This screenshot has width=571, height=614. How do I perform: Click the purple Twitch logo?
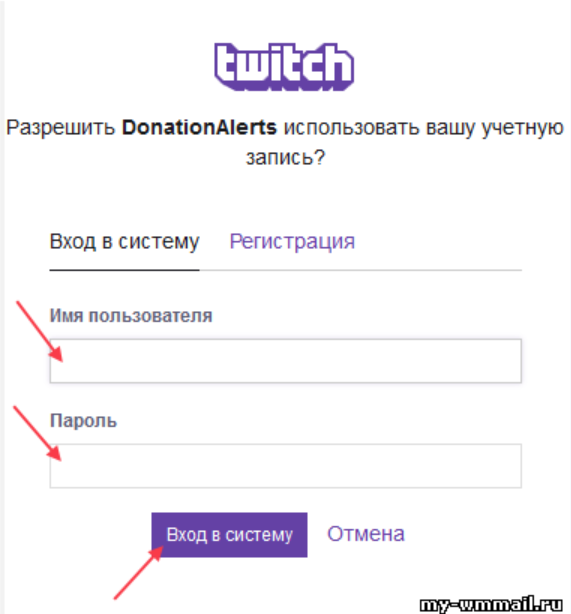(284, 67)
